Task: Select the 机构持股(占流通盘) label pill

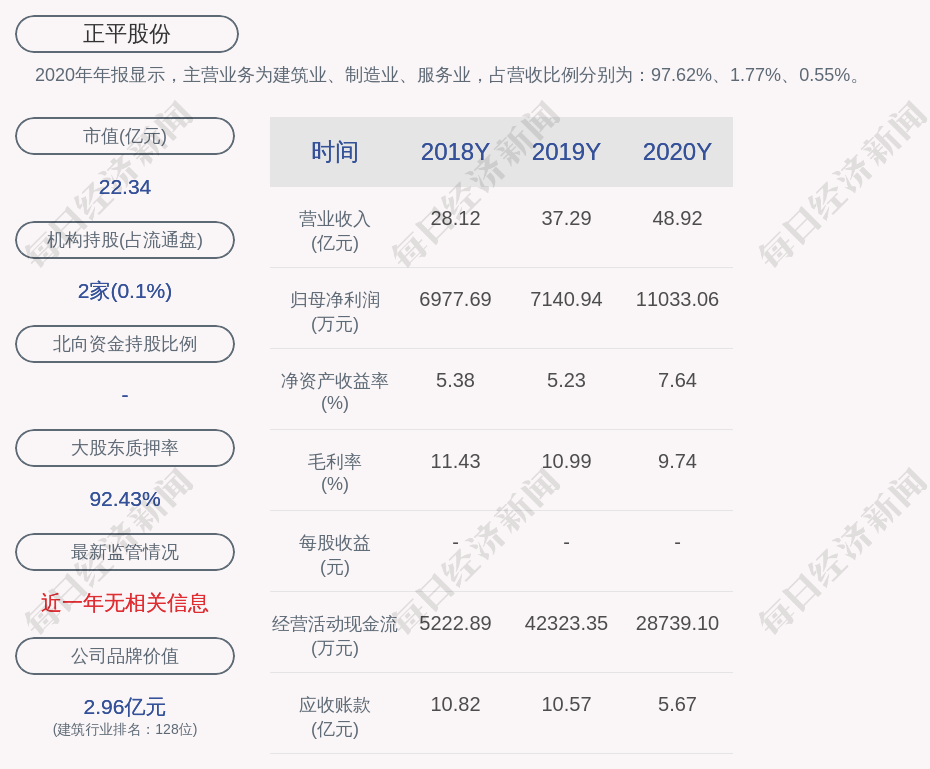Action: (125, 240)
